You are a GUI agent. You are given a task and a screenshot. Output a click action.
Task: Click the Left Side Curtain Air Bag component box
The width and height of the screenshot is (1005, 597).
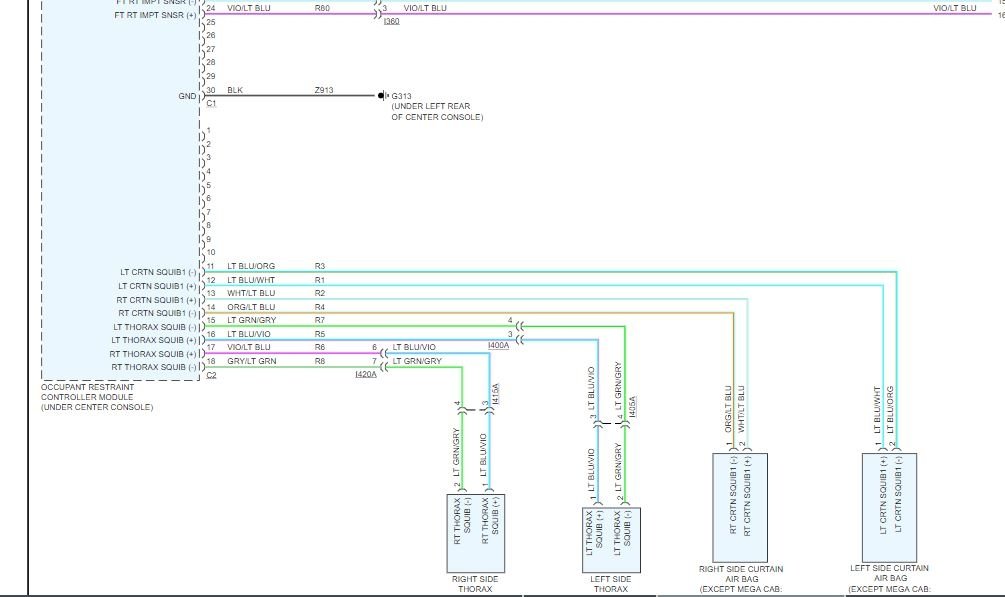point(889,508)
